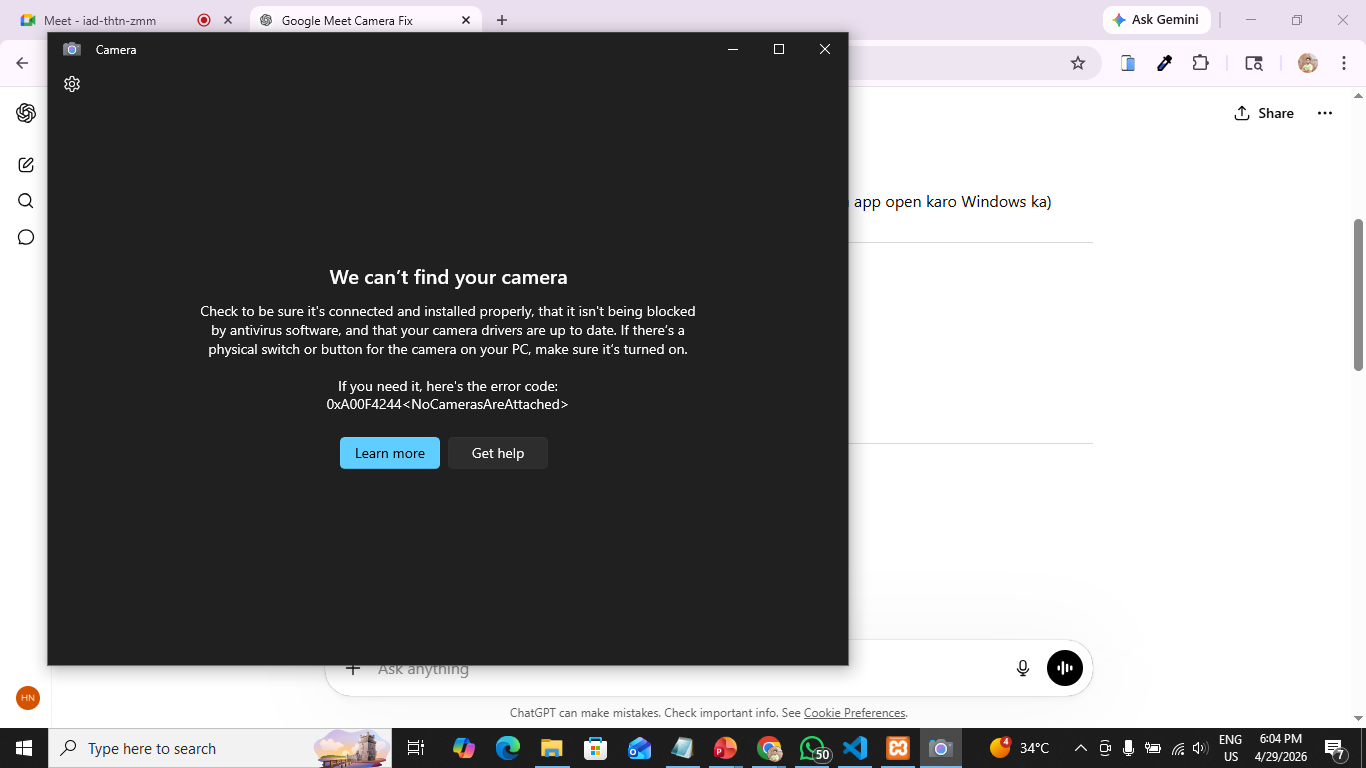Viewport: 1366px width, 768px height.
Task: Click the Get help button
Action: point(498,453)
